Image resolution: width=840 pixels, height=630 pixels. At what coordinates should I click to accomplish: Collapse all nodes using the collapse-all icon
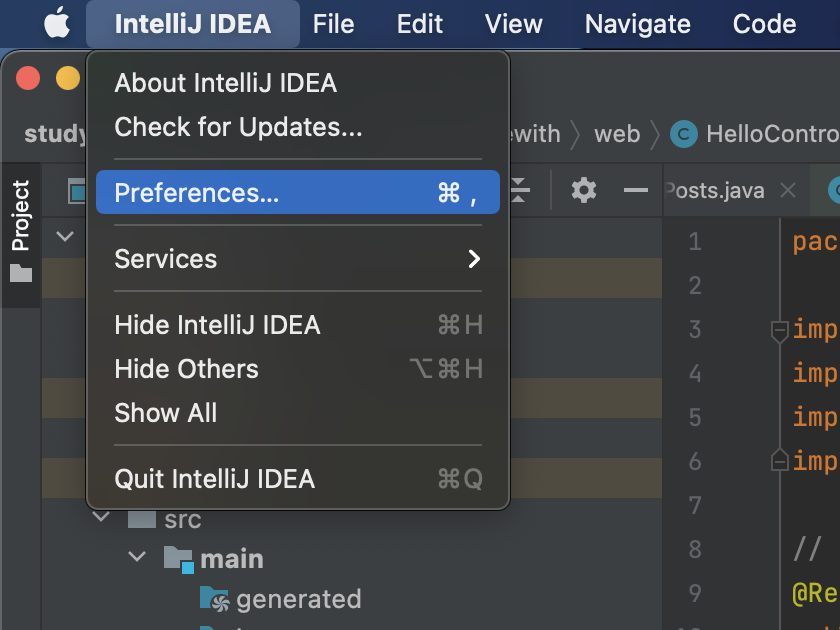(519, 189)
